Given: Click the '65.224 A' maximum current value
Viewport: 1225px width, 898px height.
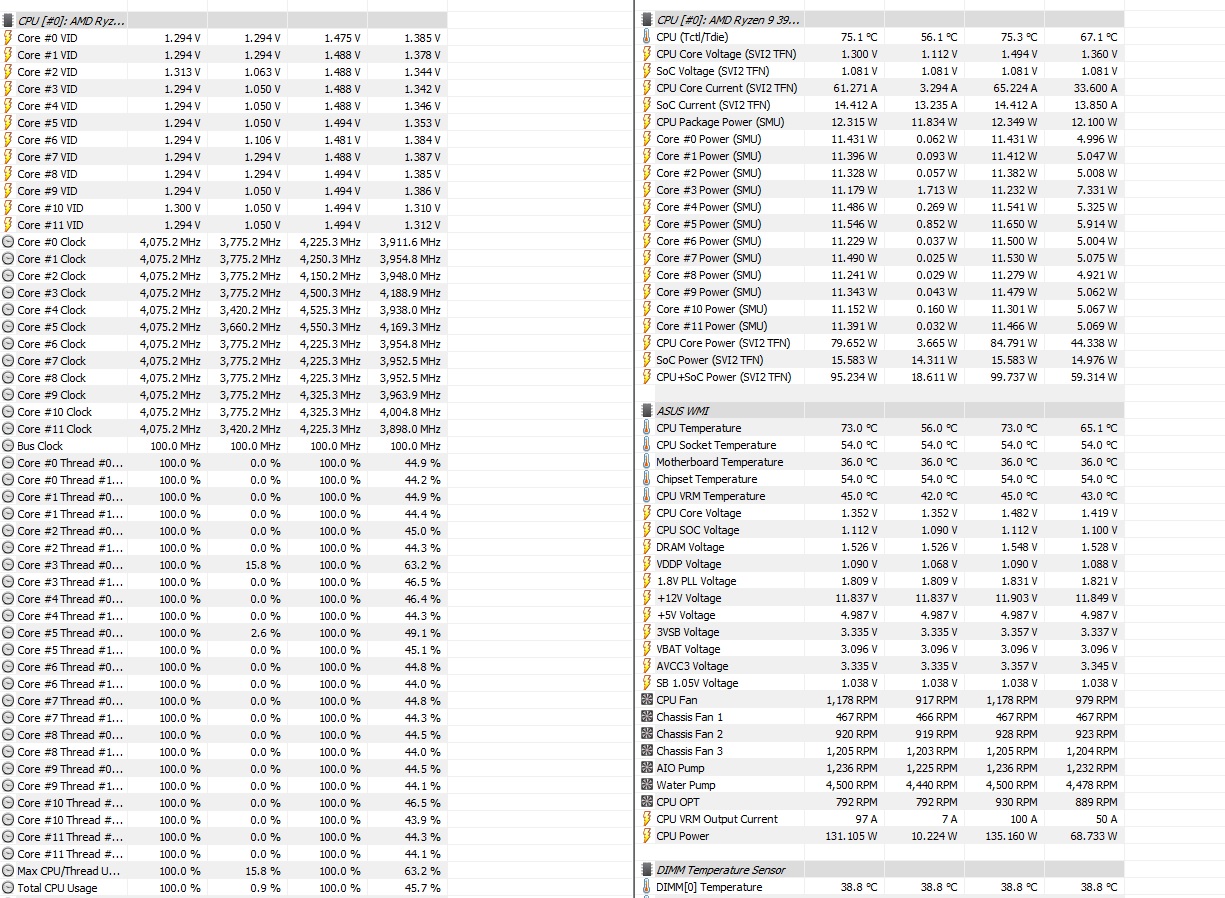Looking at the screenshot, I should (x=1013, y=87).
